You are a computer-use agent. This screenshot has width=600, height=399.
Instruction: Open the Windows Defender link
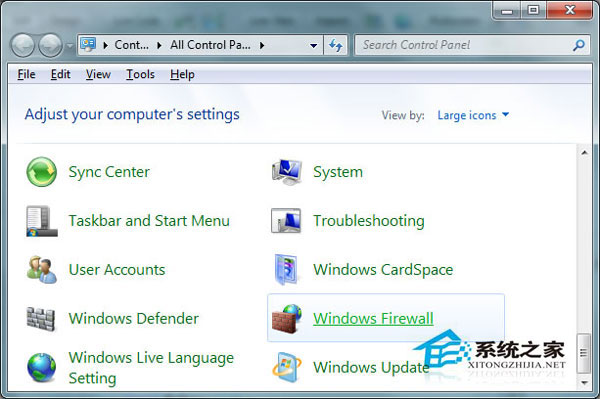coord(134,318)
